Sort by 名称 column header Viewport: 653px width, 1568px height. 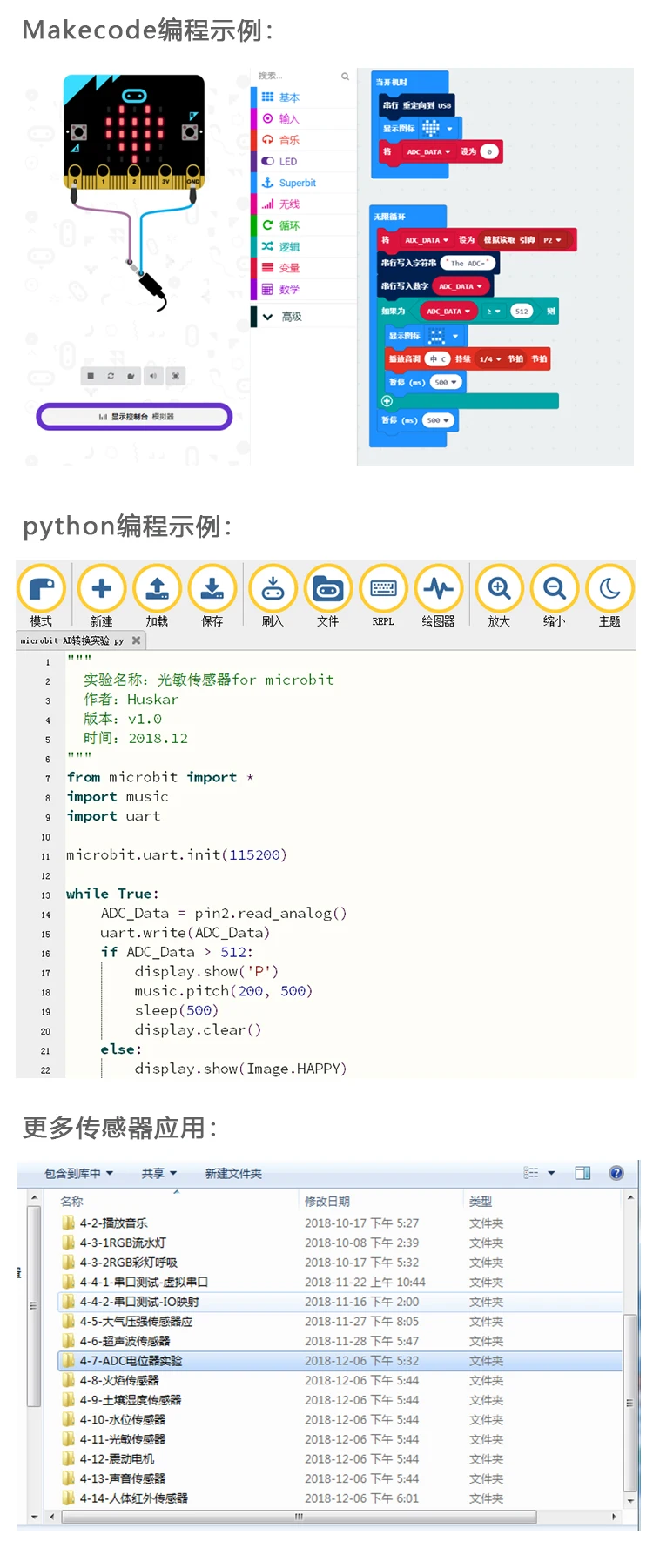[71, 1202]
